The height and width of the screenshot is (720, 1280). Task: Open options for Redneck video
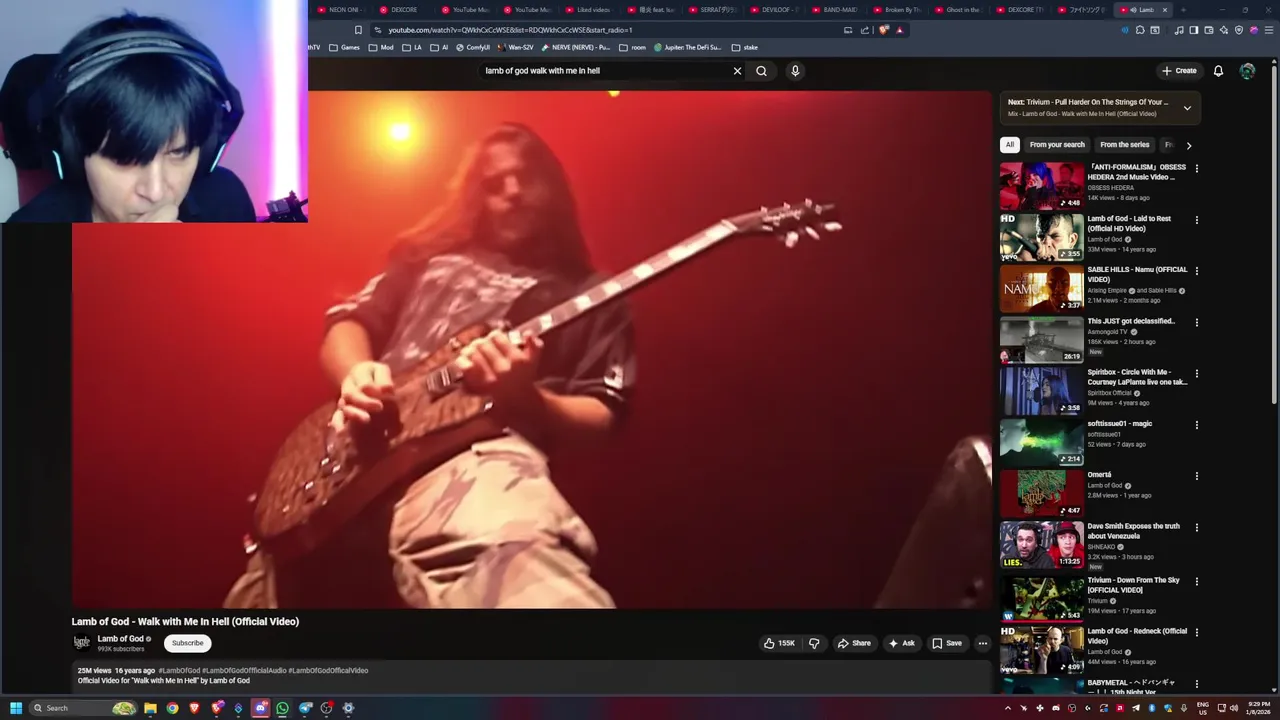coord(1196,632)
